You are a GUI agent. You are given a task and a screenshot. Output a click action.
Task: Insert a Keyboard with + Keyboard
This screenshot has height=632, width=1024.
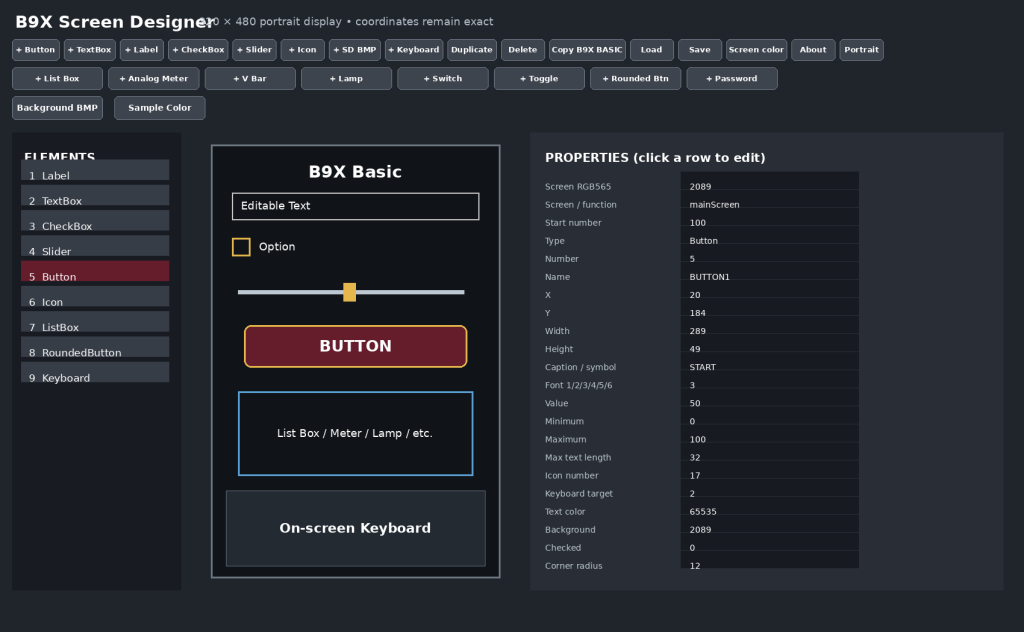[414, 50]
